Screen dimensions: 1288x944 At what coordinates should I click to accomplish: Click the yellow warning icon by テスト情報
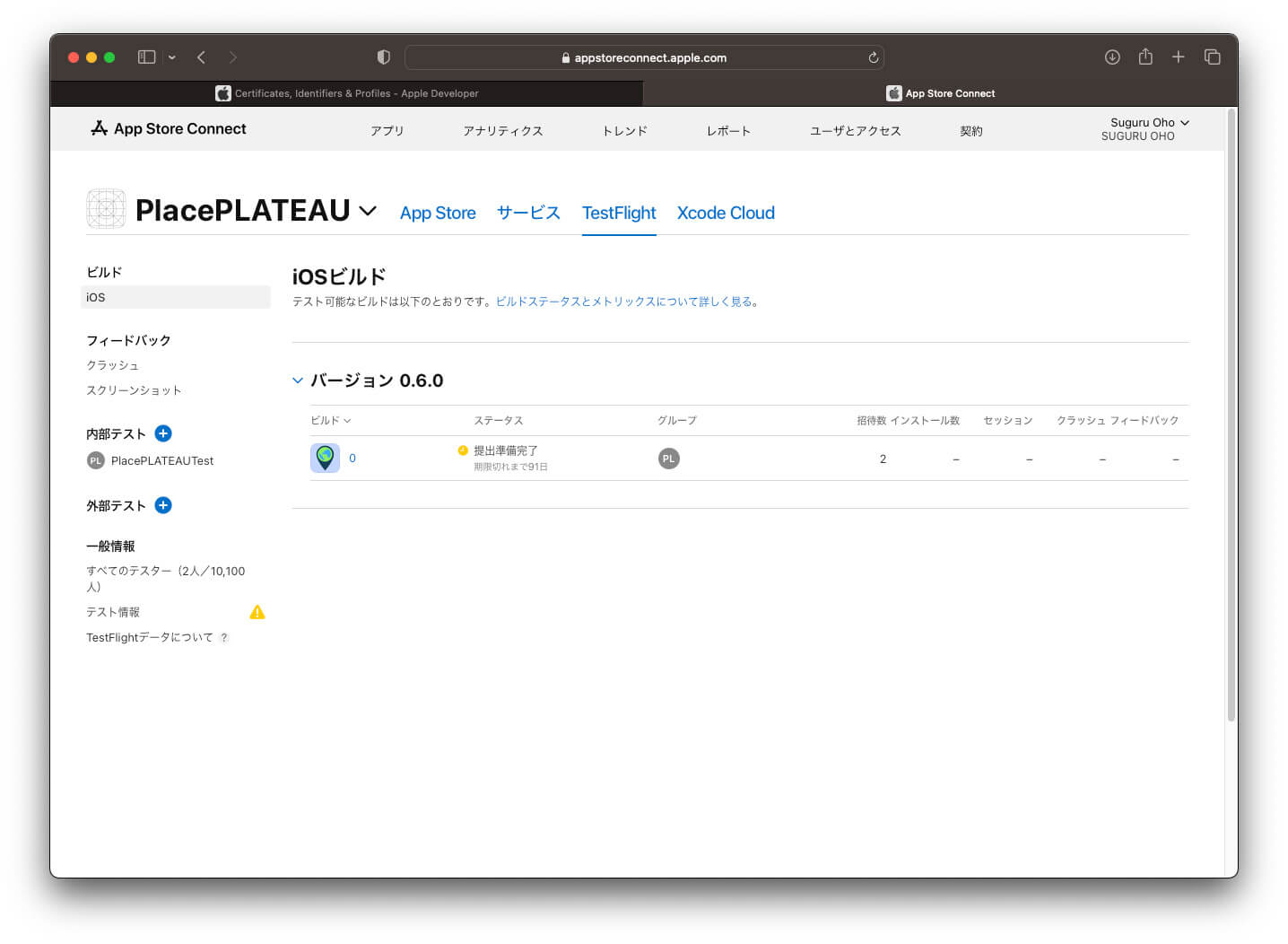coord(257,612)
